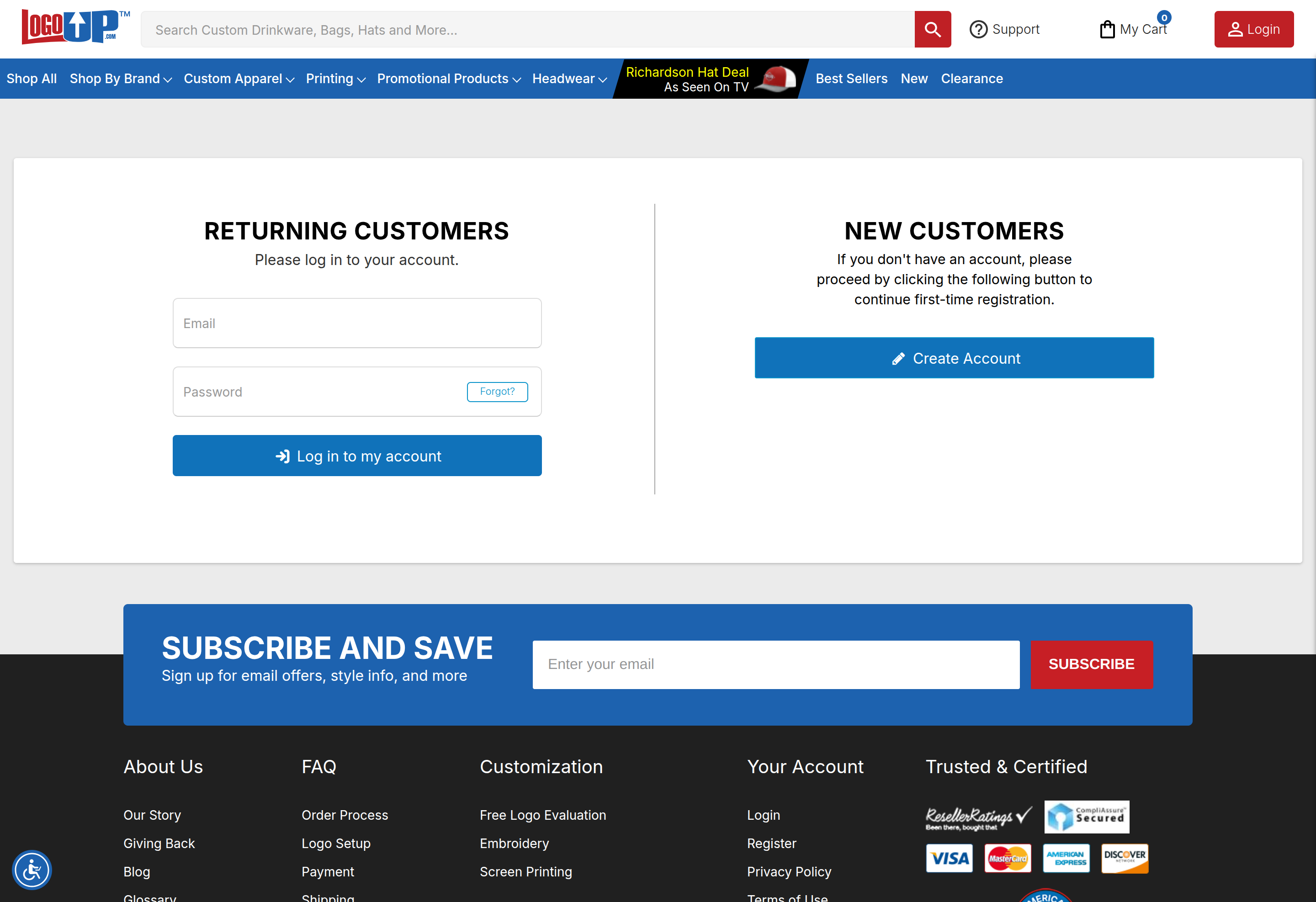Click the Create Account button

(954, 358)
